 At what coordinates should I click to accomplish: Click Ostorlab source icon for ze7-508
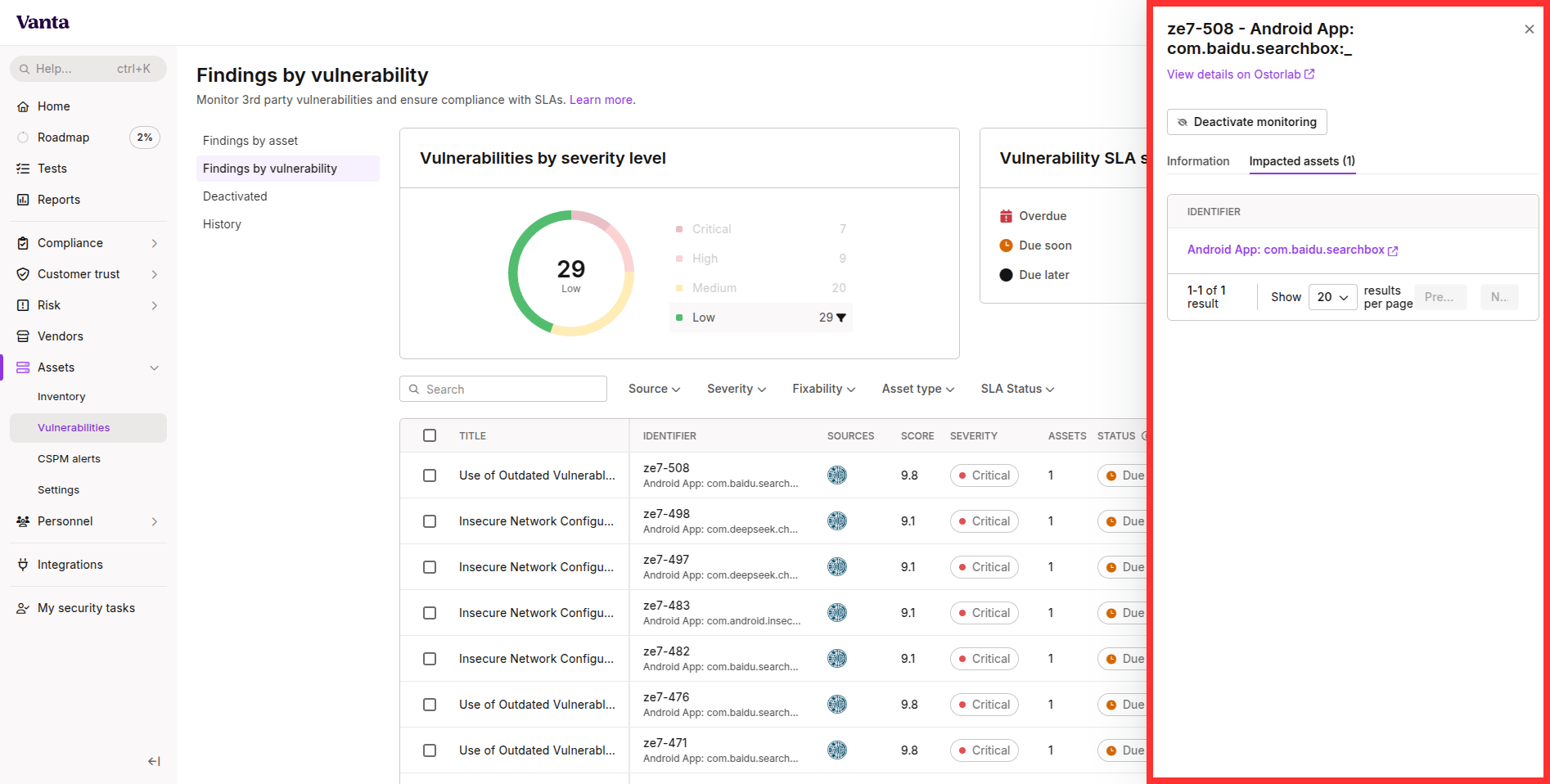(x=837, y=475)
